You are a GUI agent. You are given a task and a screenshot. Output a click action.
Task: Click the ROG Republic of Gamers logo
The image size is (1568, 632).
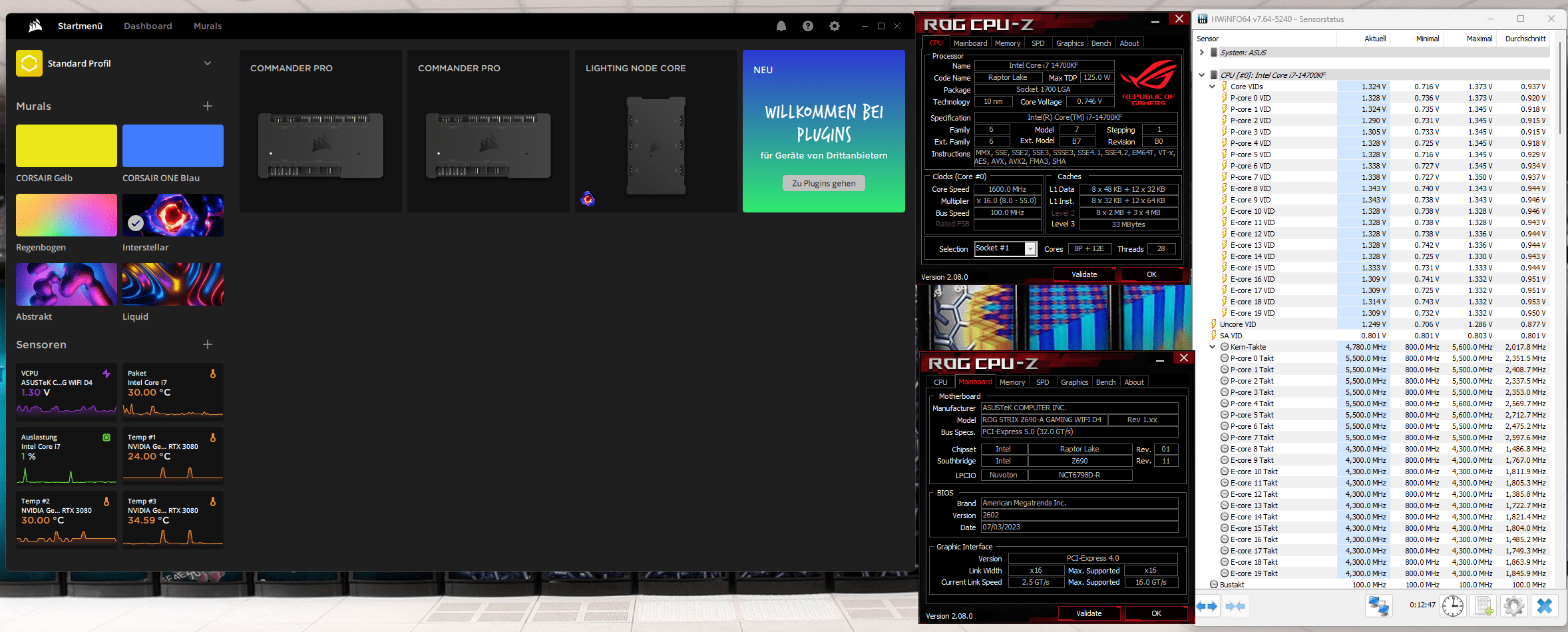(x=1149, y=82)
